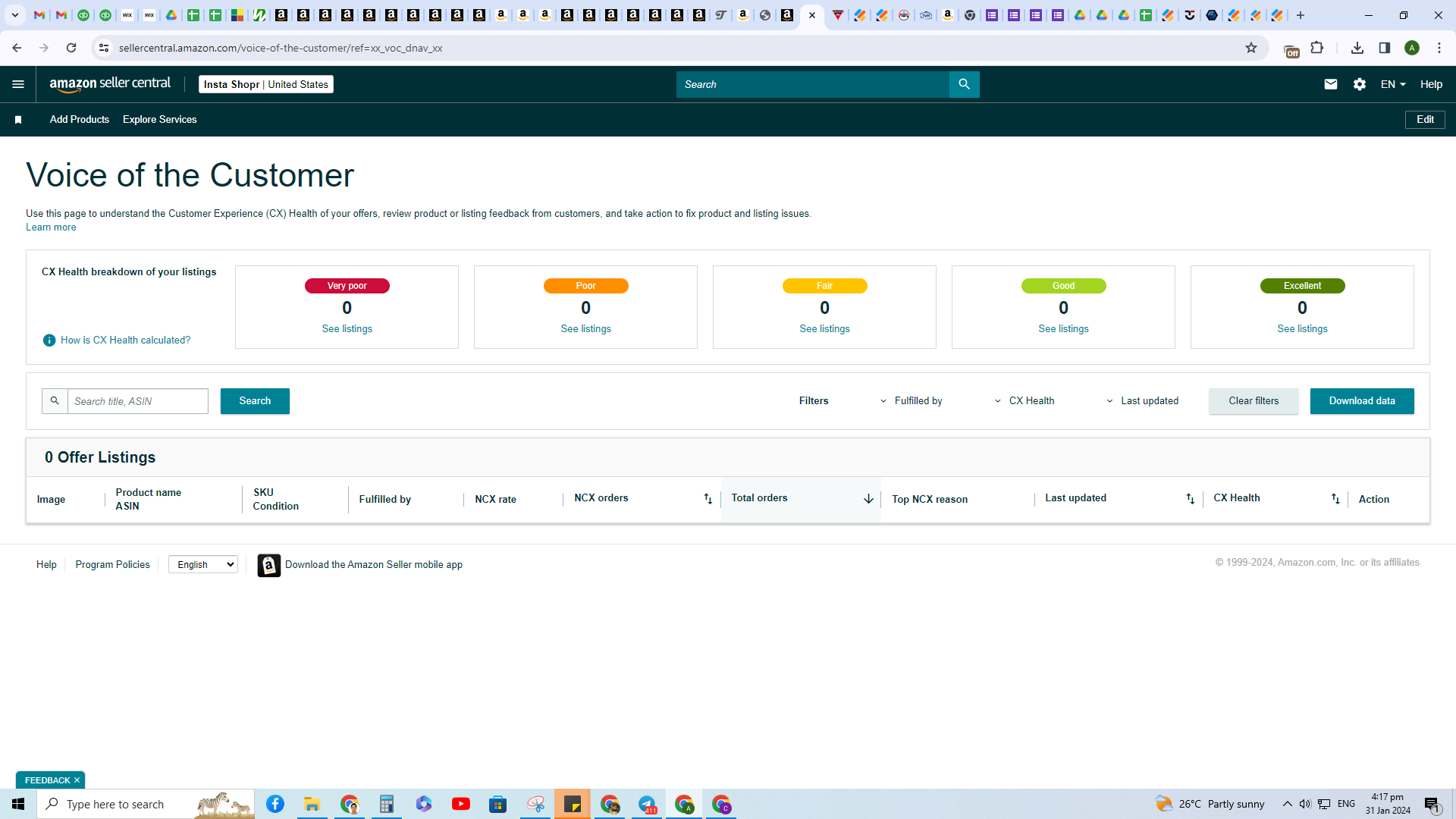Open browser downloads icon
The image size is (1456, 819).
(x=1357, y=48)
